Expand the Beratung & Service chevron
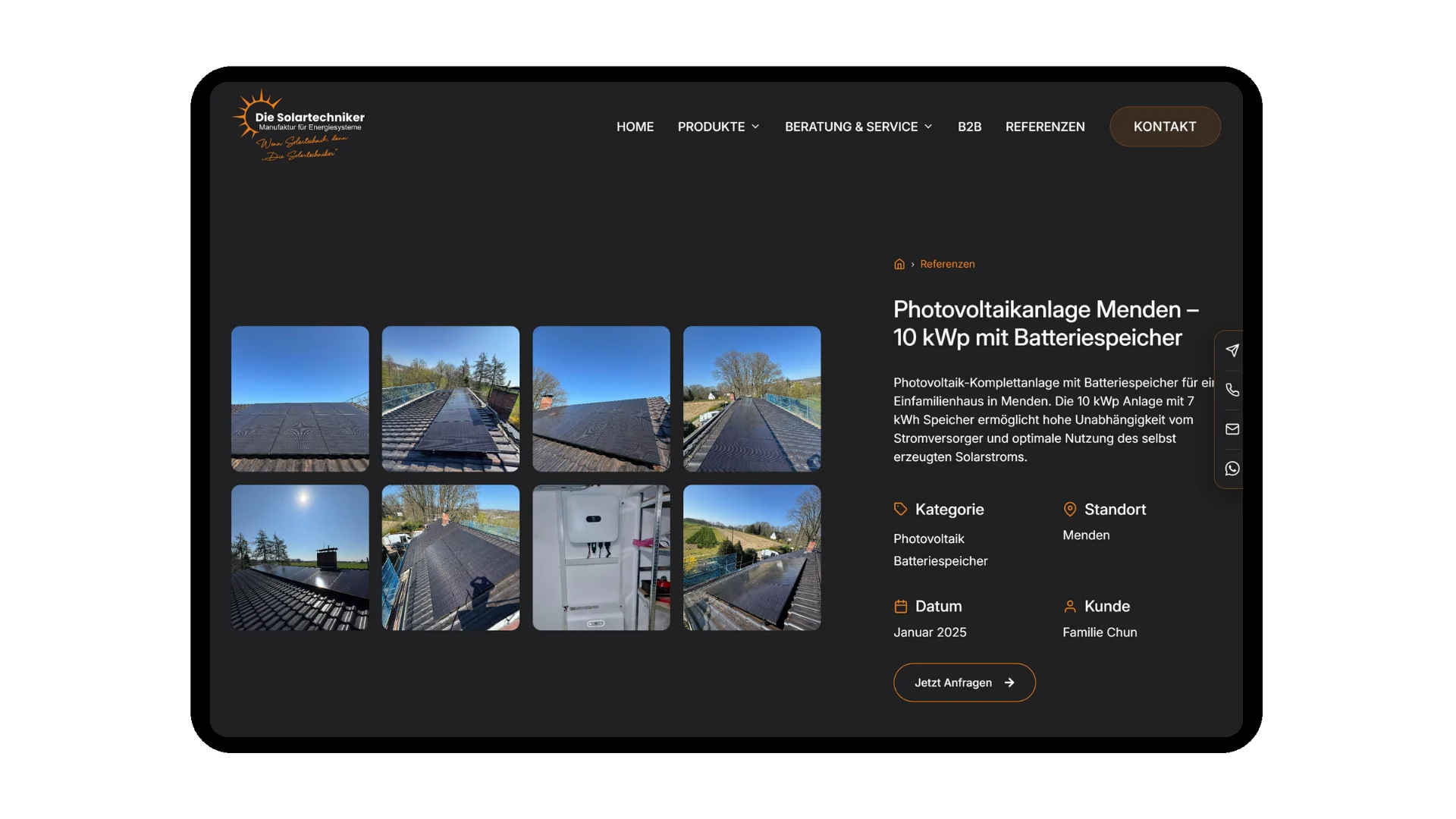 click(x=928, y=127)
